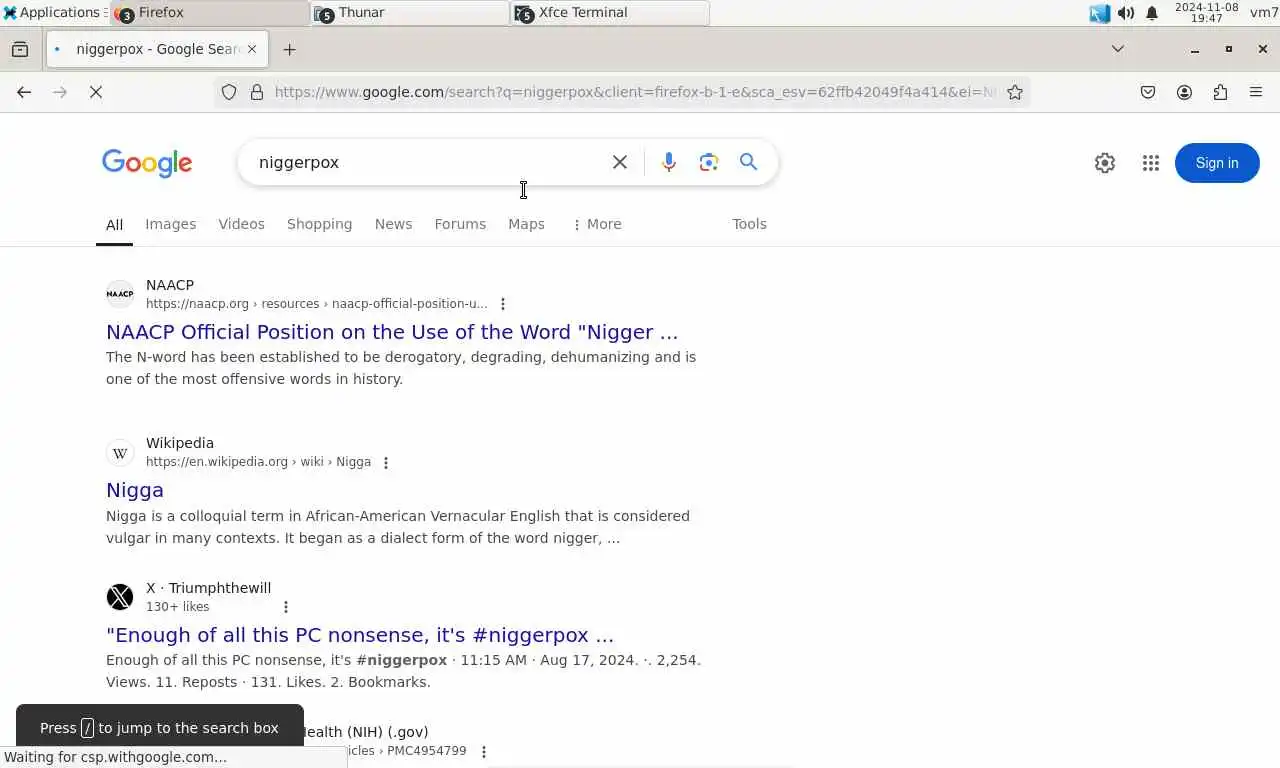The height and width of the screenshot is (768, 1280).
Task: Close the current Google Search tab
Action: 252,49
